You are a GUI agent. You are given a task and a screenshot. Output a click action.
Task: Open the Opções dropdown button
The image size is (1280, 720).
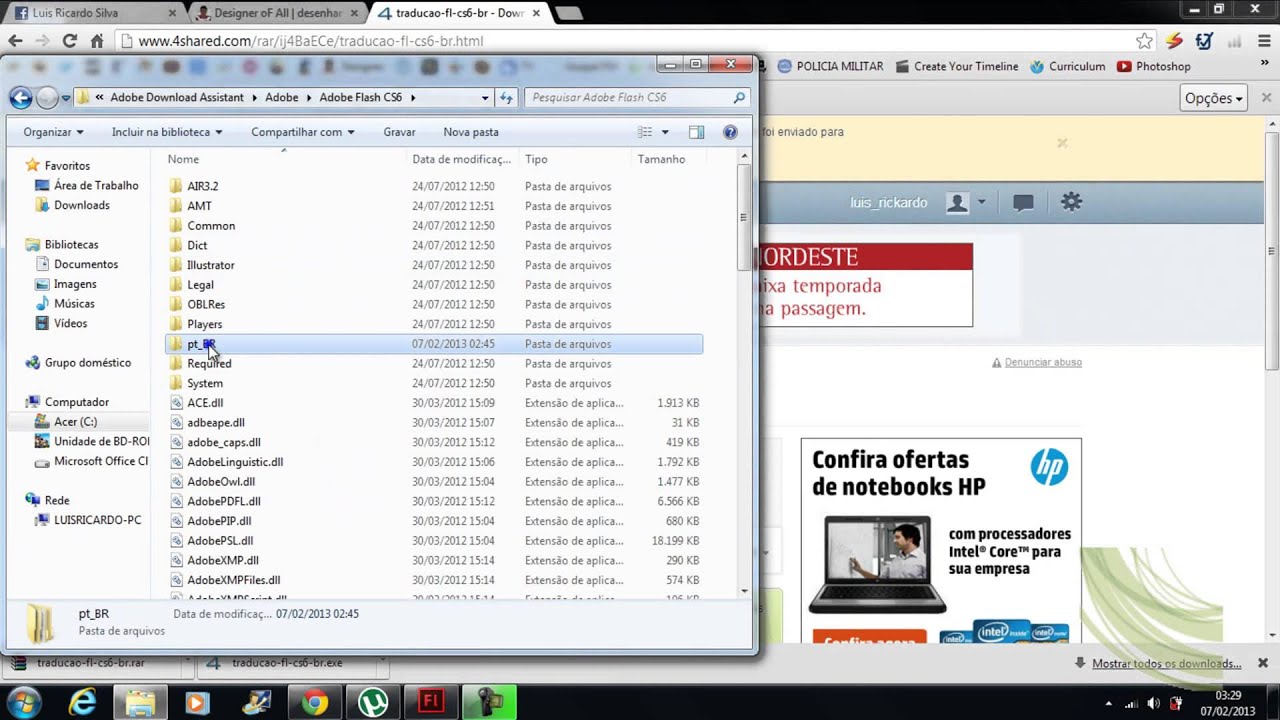tap(1214, 98)
